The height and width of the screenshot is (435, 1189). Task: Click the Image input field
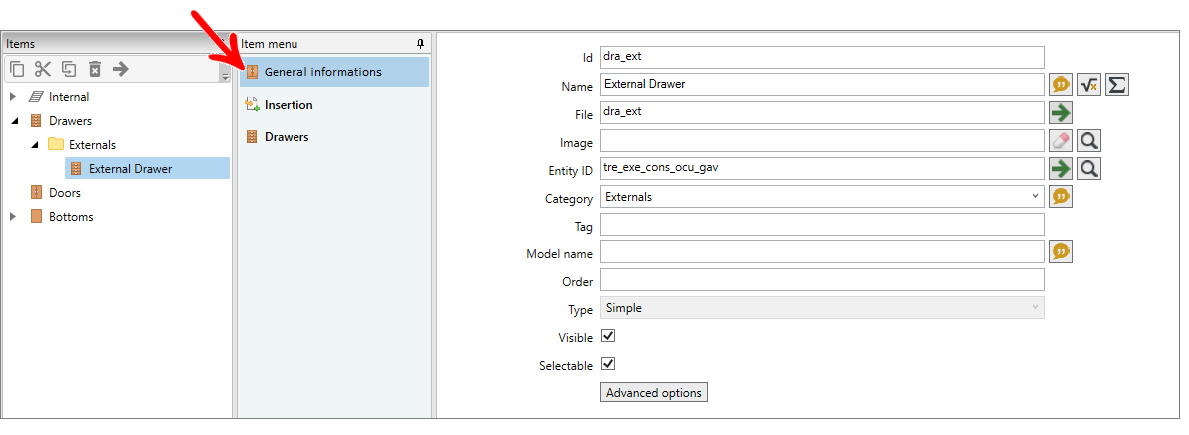point(822,140)
